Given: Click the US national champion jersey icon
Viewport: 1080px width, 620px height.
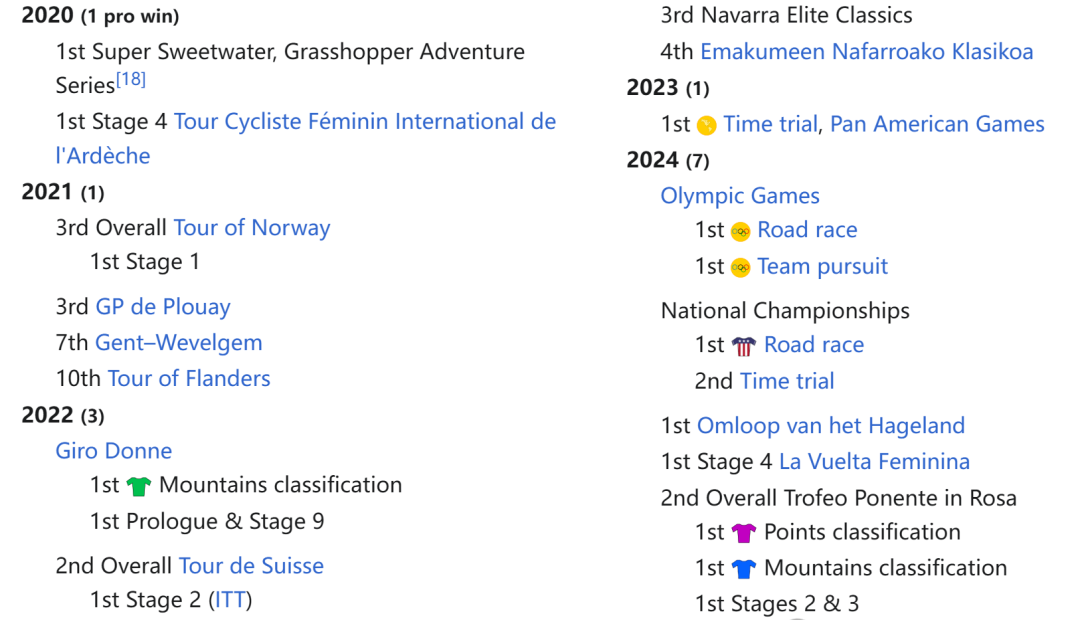Looking at the screenshot, I should 744,346.
